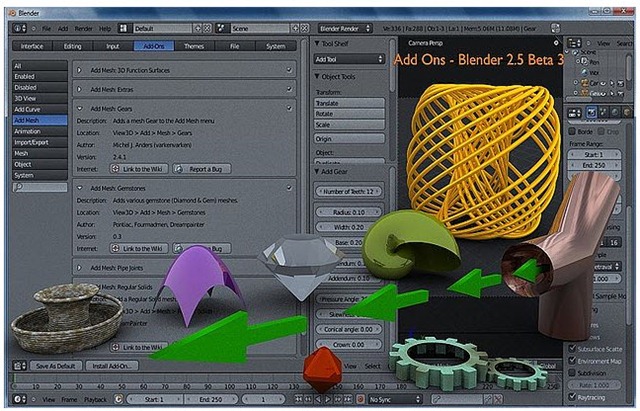Viewport: 640px width, 411px height.
Task: Click the fullscreen toggle icon in info header
Action: pos(555,29)
